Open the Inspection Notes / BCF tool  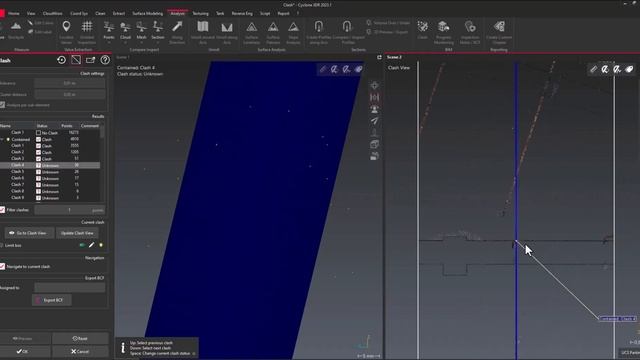[x=470, y=32]
